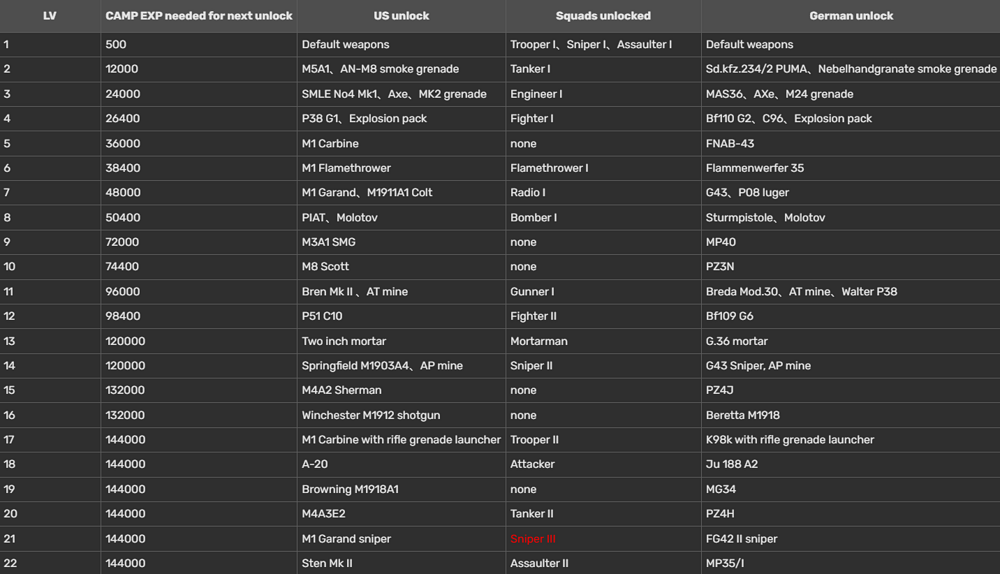Click the G43, P08 luger cell
Image resolution: width=1000 pixels, height=574 pixels.
851,193
